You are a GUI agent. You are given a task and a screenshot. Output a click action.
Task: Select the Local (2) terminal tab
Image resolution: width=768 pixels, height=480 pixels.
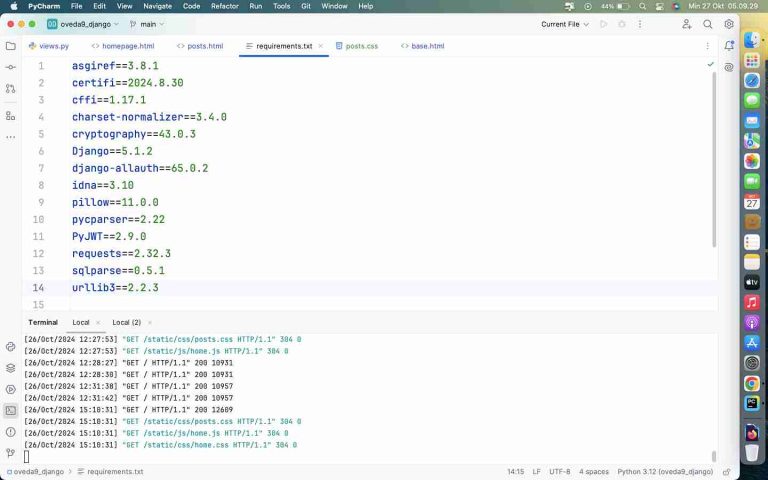point(126,322)
